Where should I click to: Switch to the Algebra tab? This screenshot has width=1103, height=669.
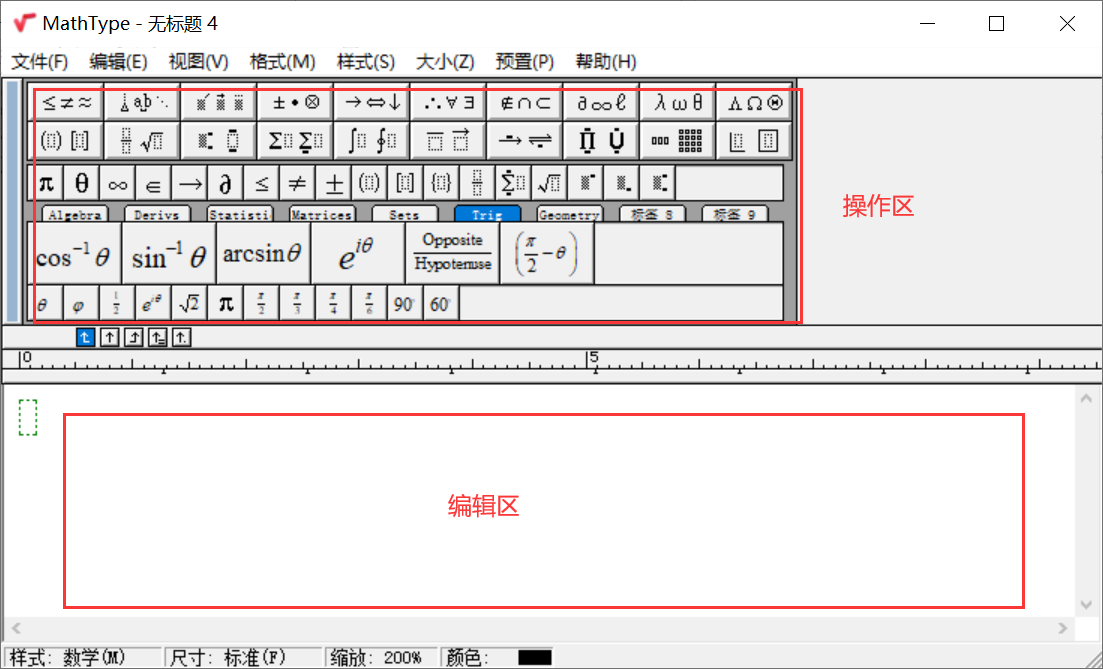[x=75, y=215]
